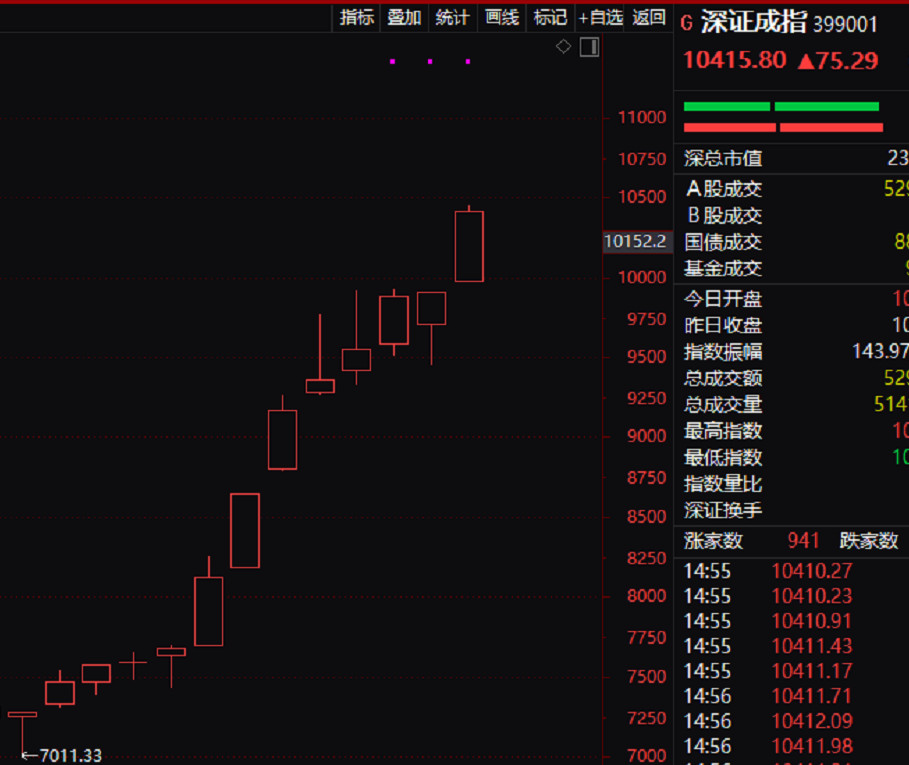Click the 10152.2 price label on the axis
The image size is (909, 765).
[635, 241]
